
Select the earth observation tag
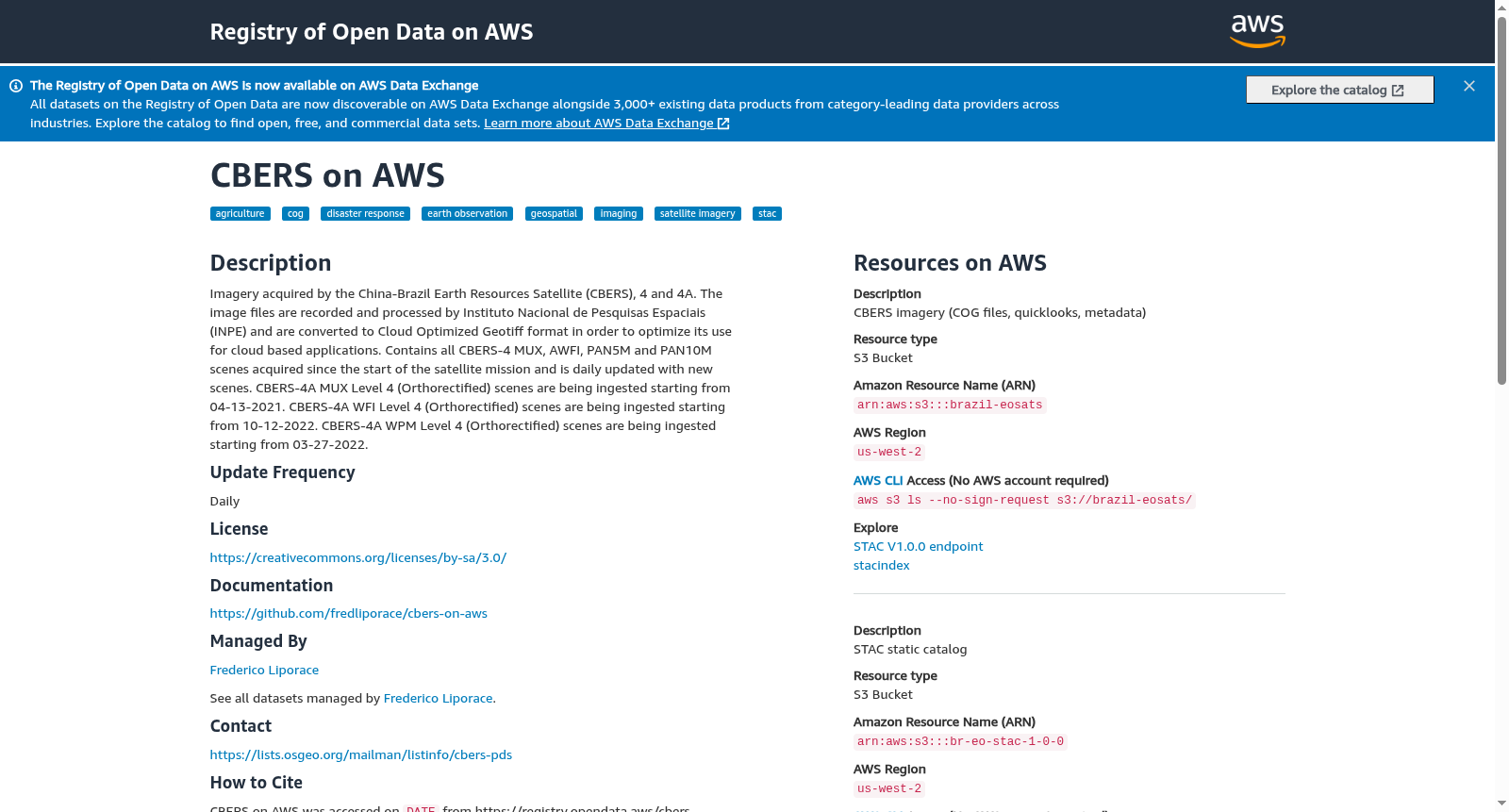(467, 214)
